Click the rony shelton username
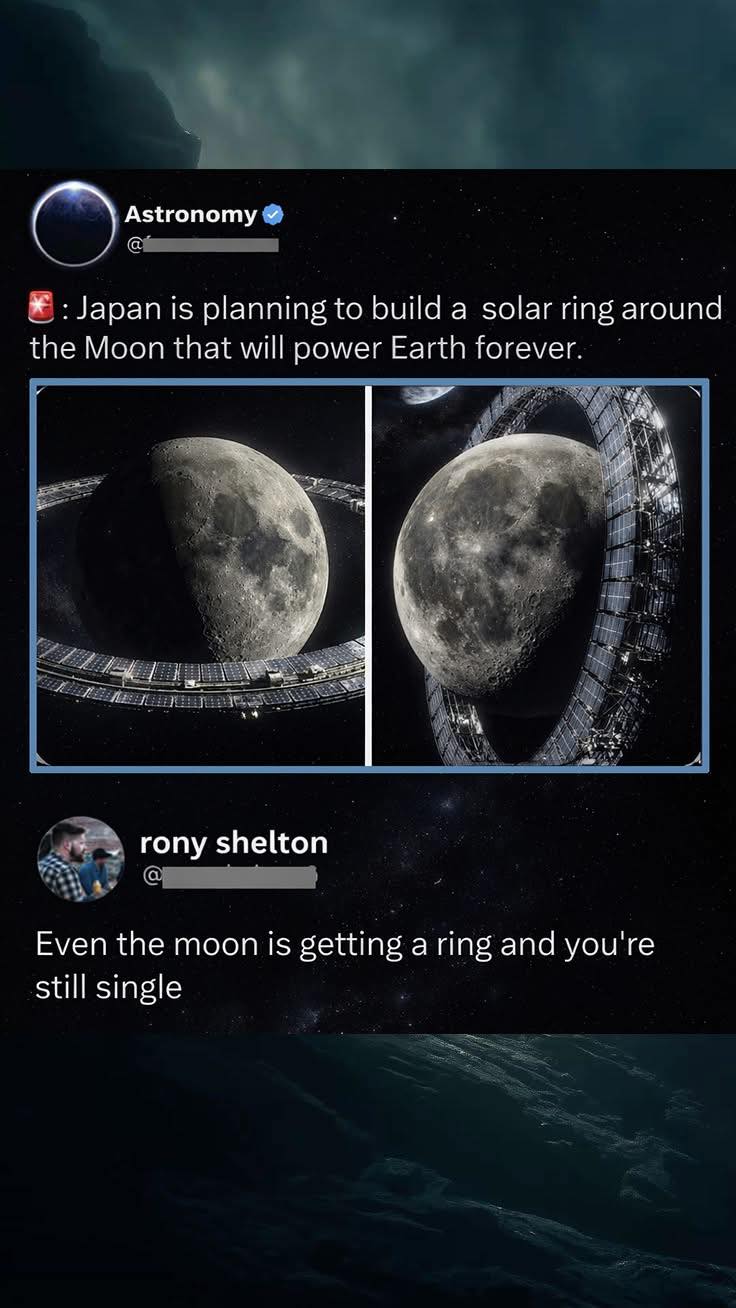This screenshot has width=736, height=1308. coord(233,843)
